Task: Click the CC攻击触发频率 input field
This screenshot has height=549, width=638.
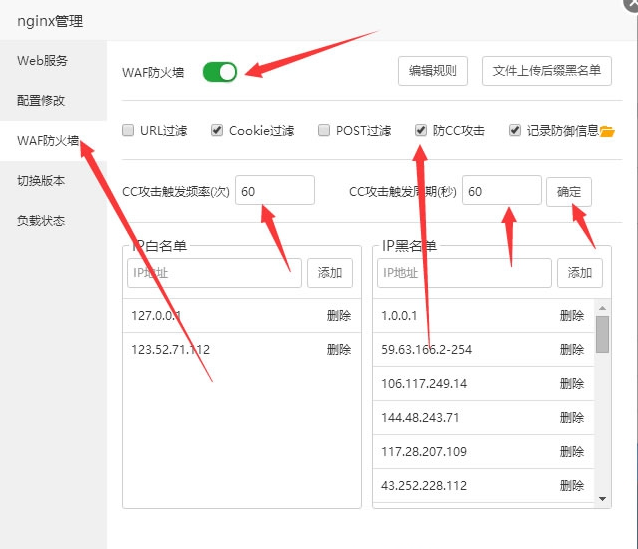Action: coord(275,191)
